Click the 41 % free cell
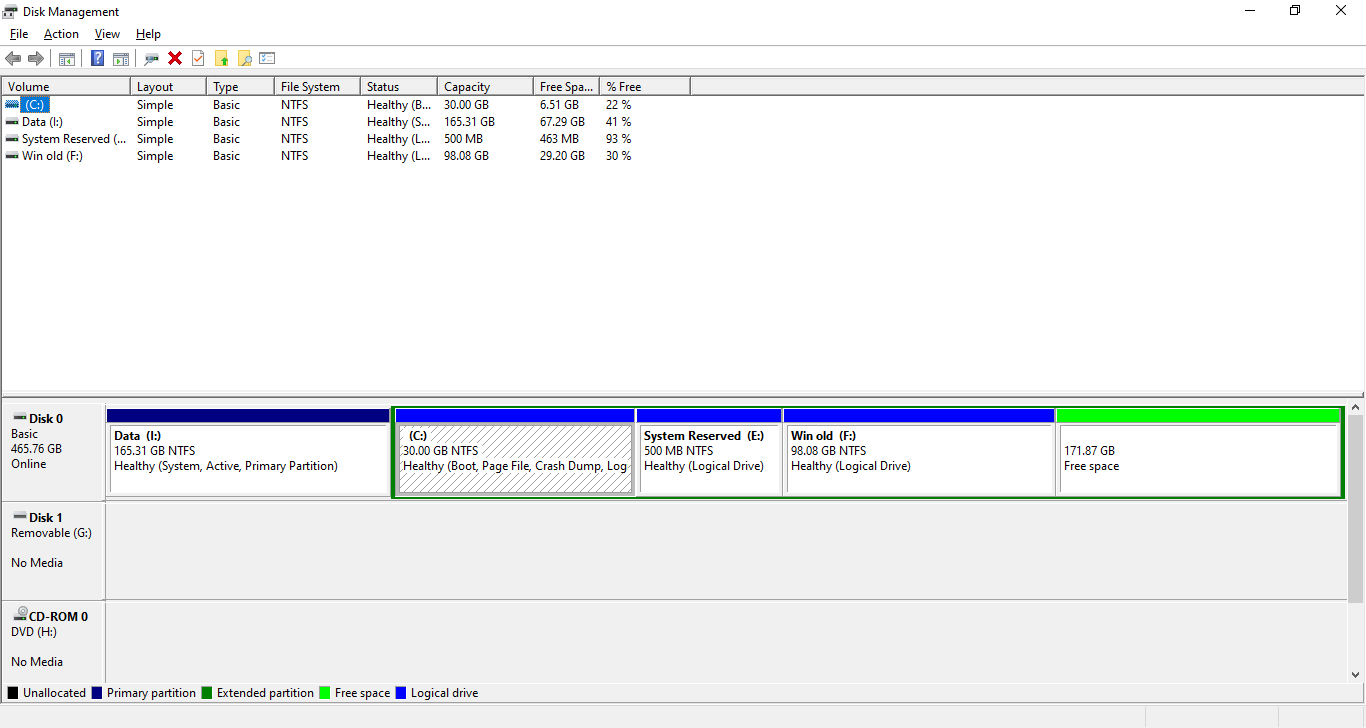 [x=618, y=121]
